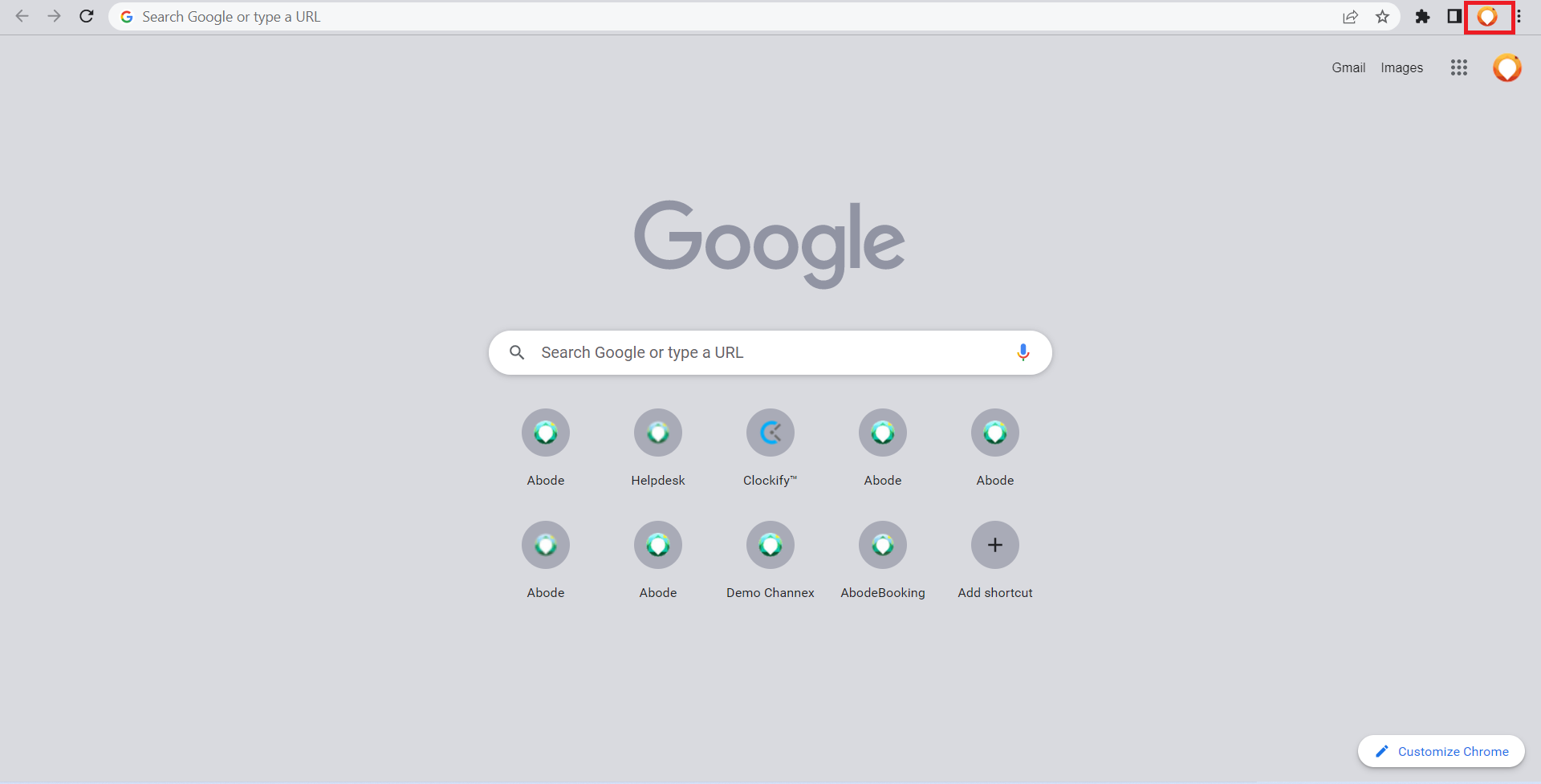The height and width of the screenshot is (784, 1541).
Task: Open the AbodeBooking shortcut
Action: [883, 560]
